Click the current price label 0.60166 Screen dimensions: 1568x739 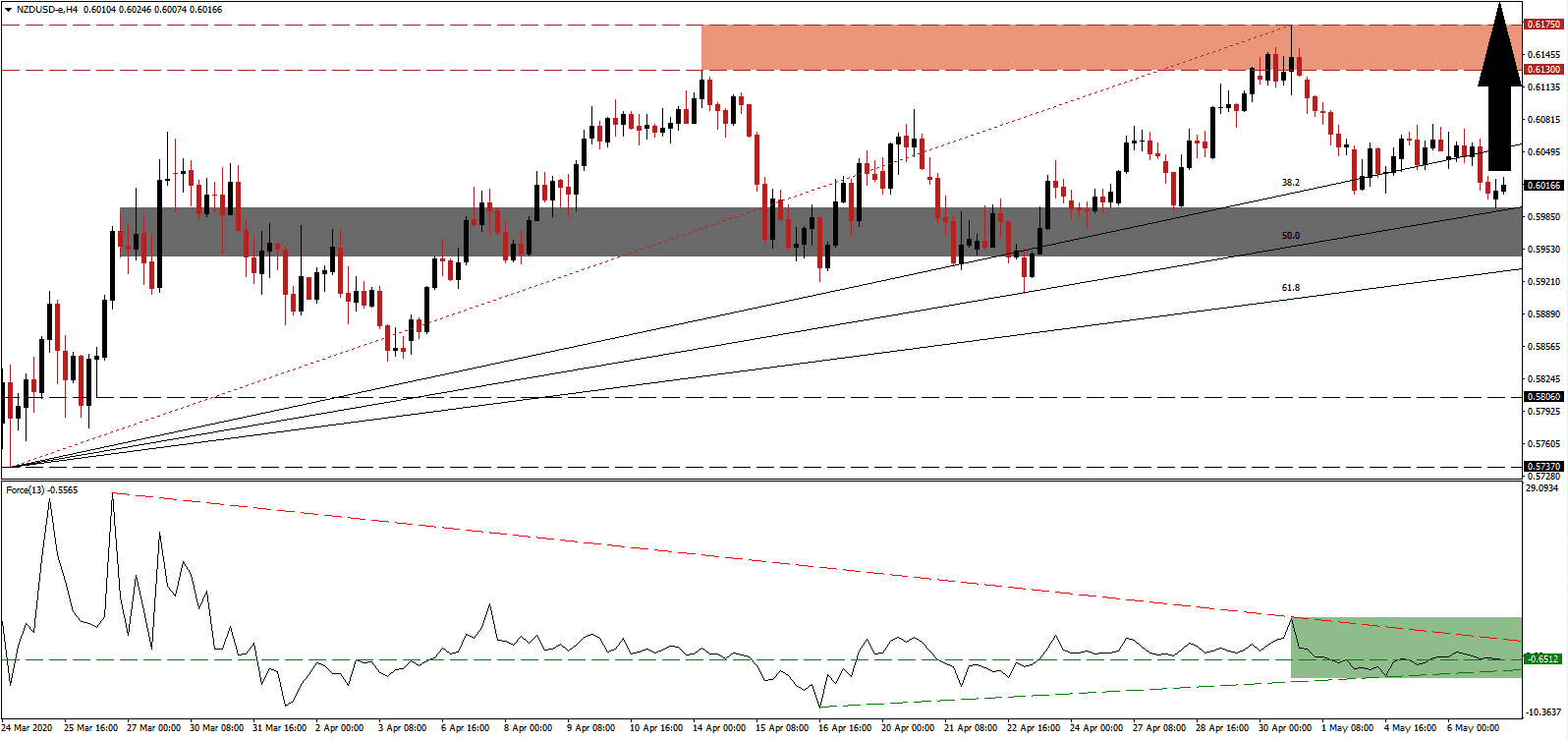[1542, 185]
